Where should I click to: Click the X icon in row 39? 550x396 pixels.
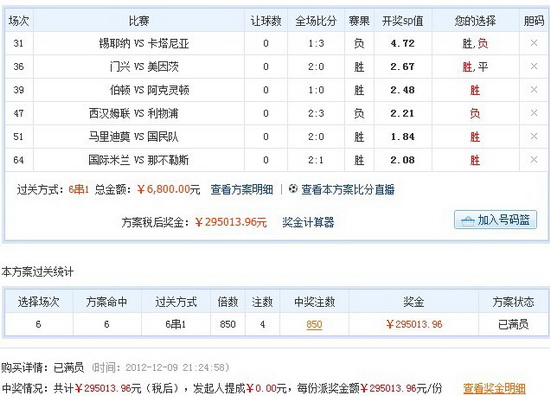tap(534, 89)
